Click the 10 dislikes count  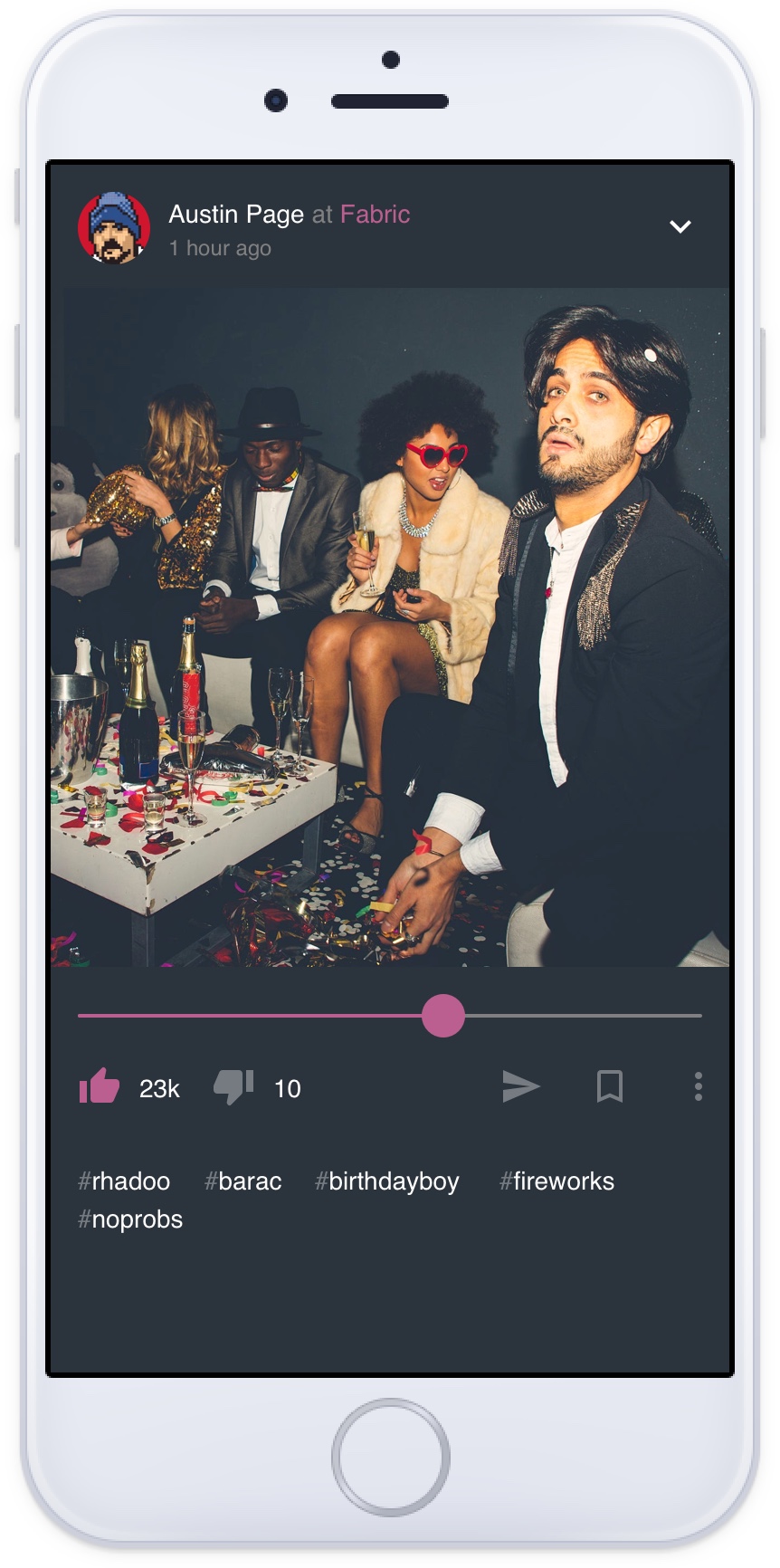(288, 1088)
